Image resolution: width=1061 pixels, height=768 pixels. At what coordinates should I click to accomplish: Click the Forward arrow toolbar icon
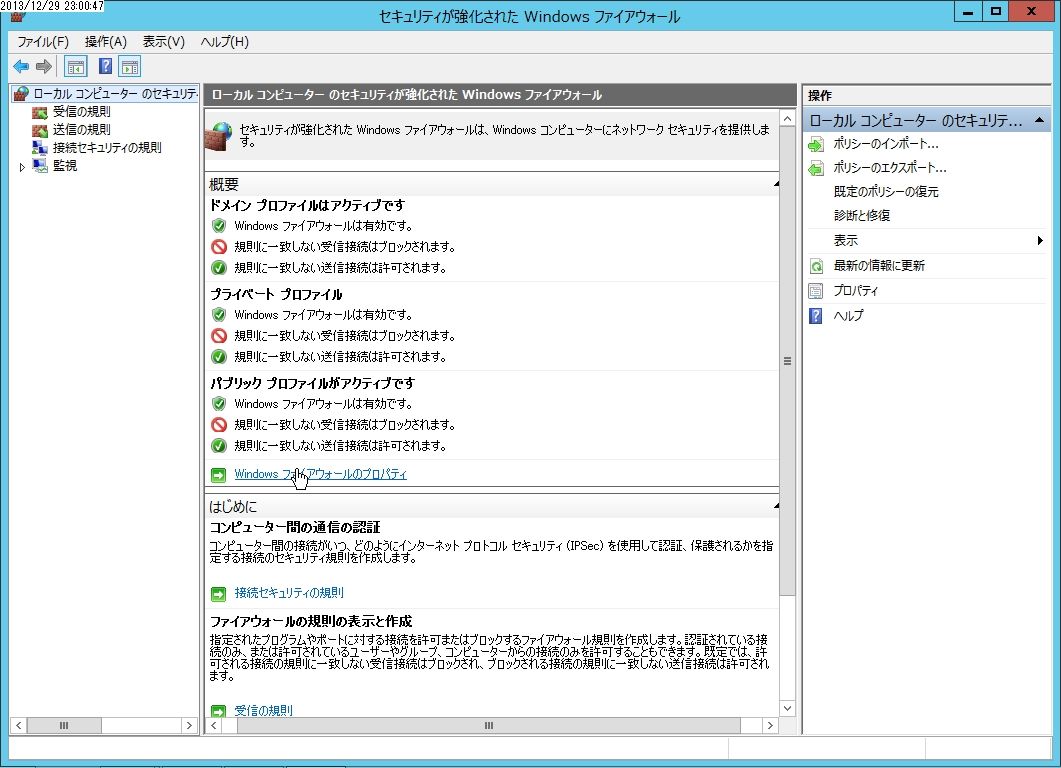44,66
